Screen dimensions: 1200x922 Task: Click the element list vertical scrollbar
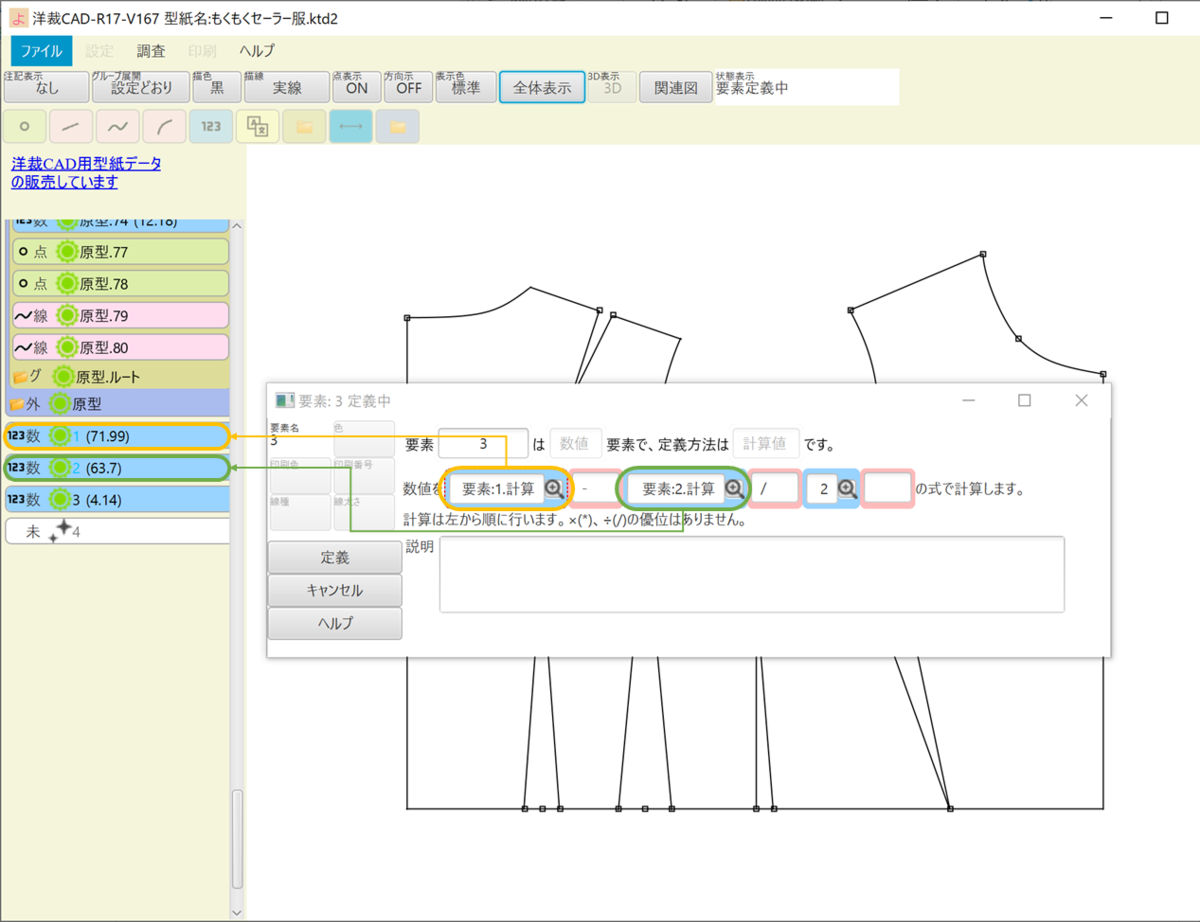click(x=237, y=839)
